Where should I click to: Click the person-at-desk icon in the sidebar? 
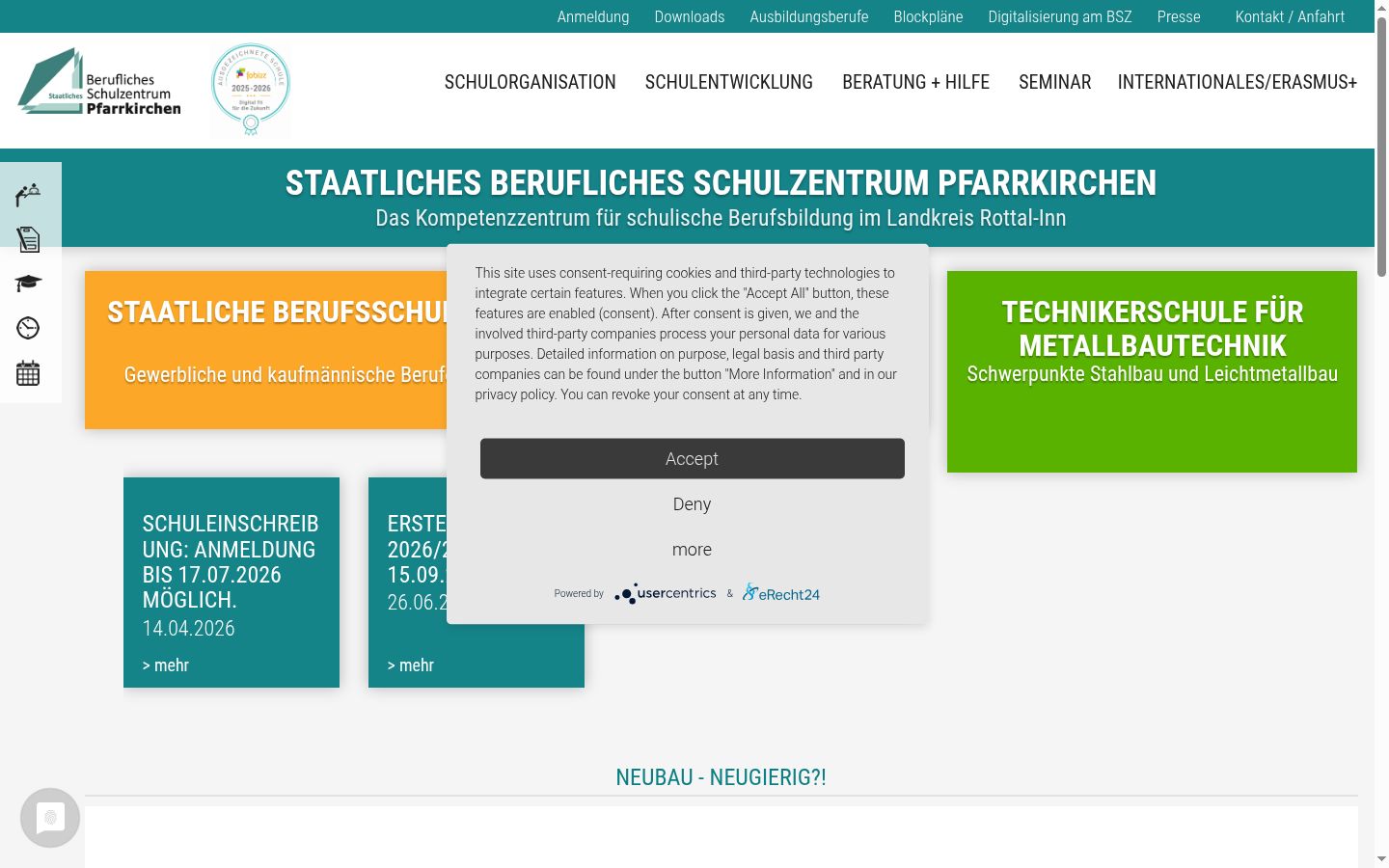click(28, 195)
